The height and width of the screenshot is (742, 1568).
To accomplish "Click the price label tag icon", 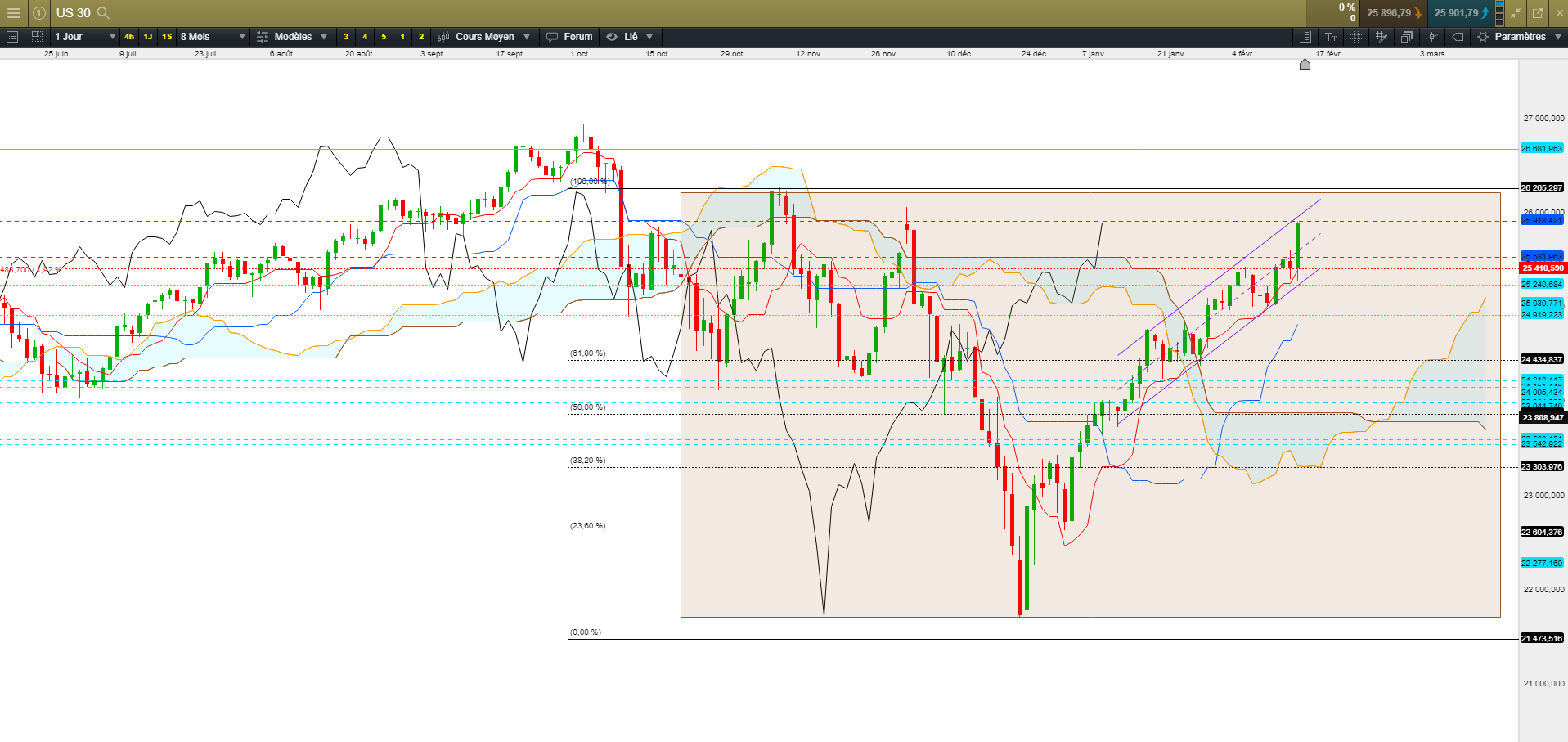I will [1458, 37].
